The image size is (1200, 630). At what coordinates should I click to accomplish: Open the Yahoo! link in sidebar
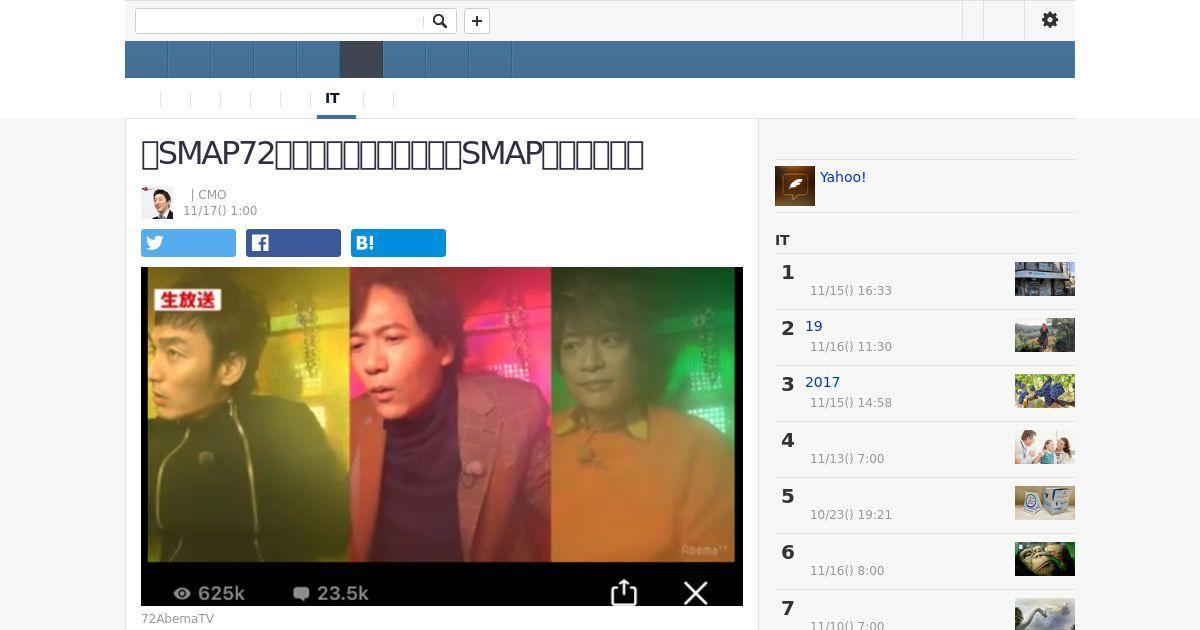[x=843, y=177]
